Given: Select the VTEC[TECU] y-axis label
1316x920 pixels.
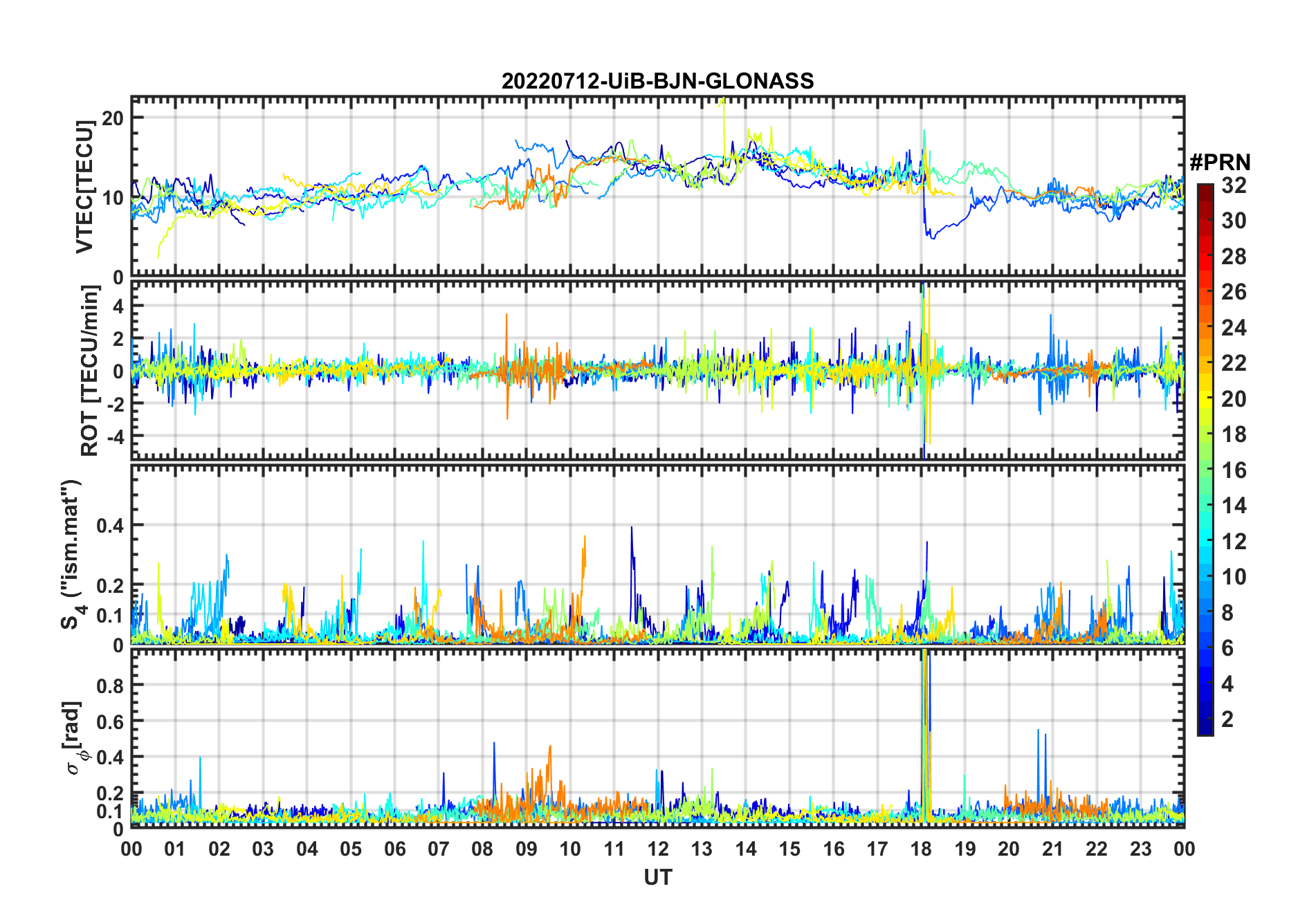Looking at the screenshot, I should pos(84,187).
